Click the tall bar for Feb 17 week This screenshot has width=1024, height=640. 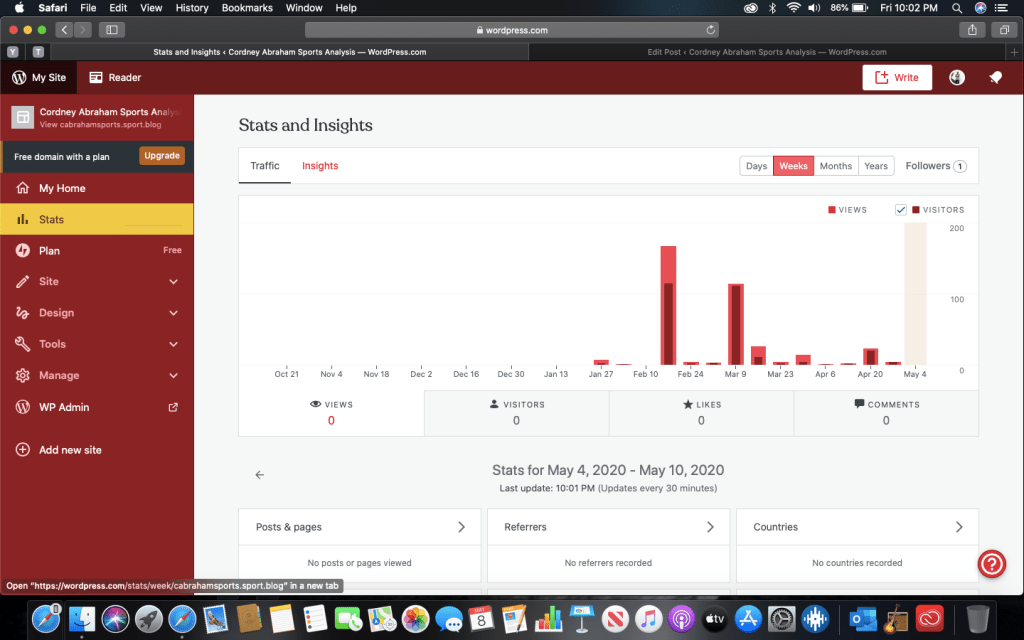point(668,305)
